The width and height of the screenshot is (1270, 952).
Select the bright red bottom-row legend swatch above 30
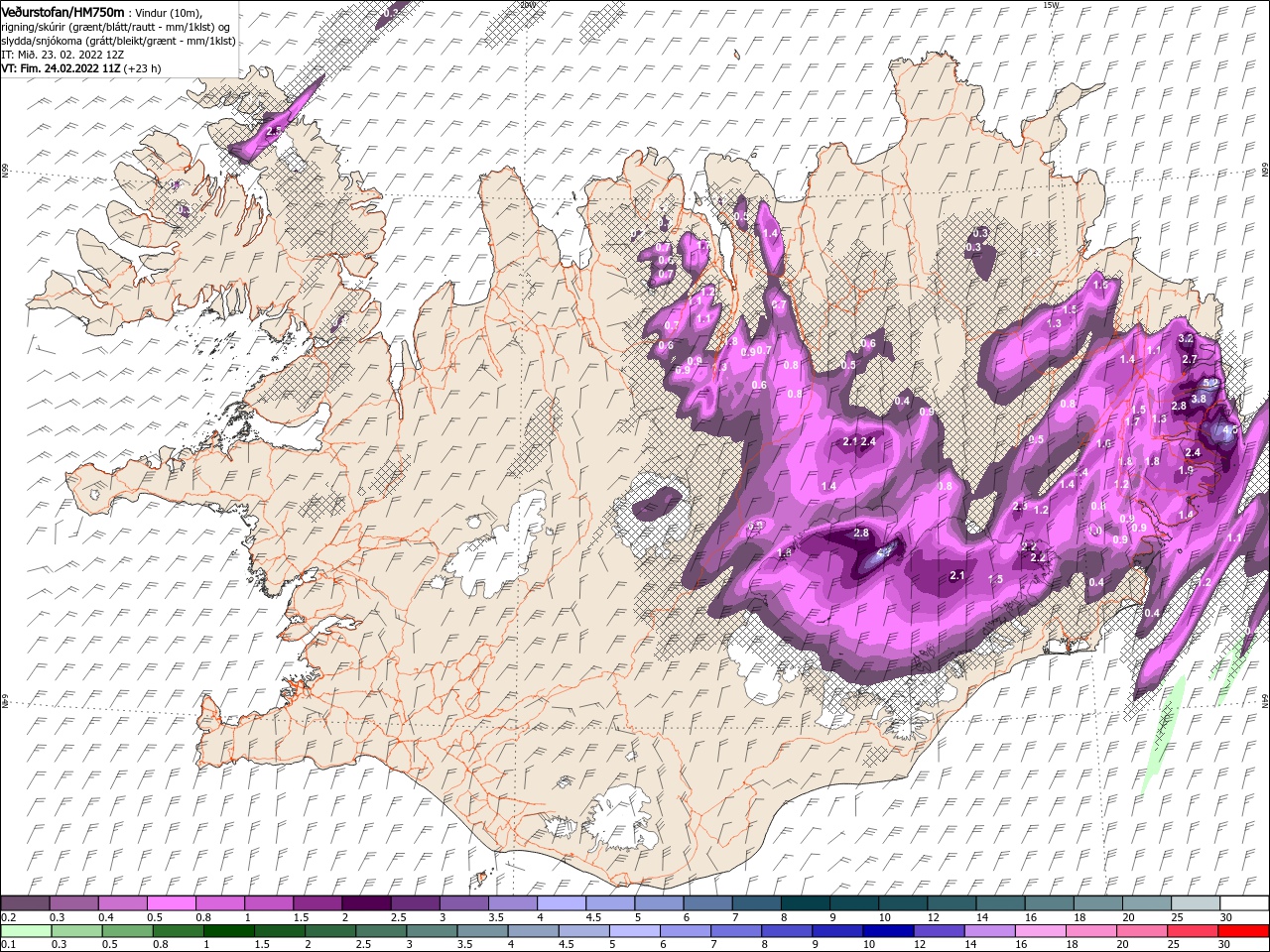1243,930
